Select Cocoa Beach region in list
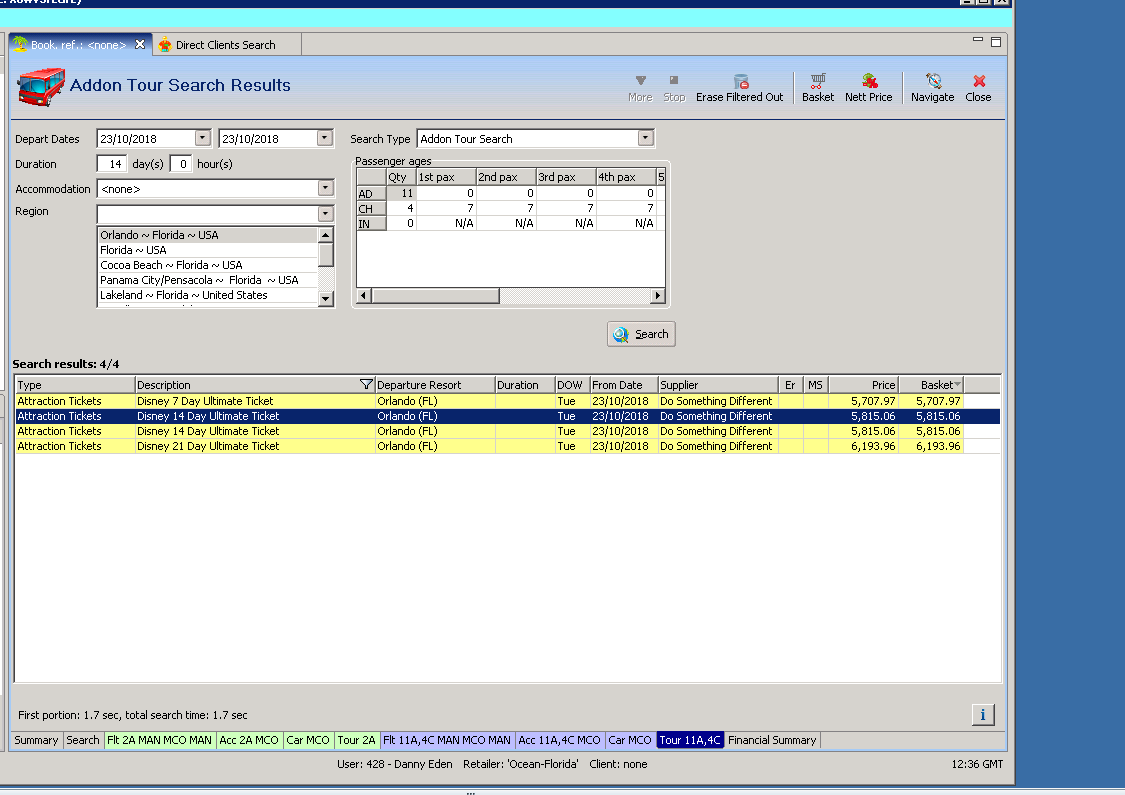This screenshot has height=795, width=1125. click(171, 265)
